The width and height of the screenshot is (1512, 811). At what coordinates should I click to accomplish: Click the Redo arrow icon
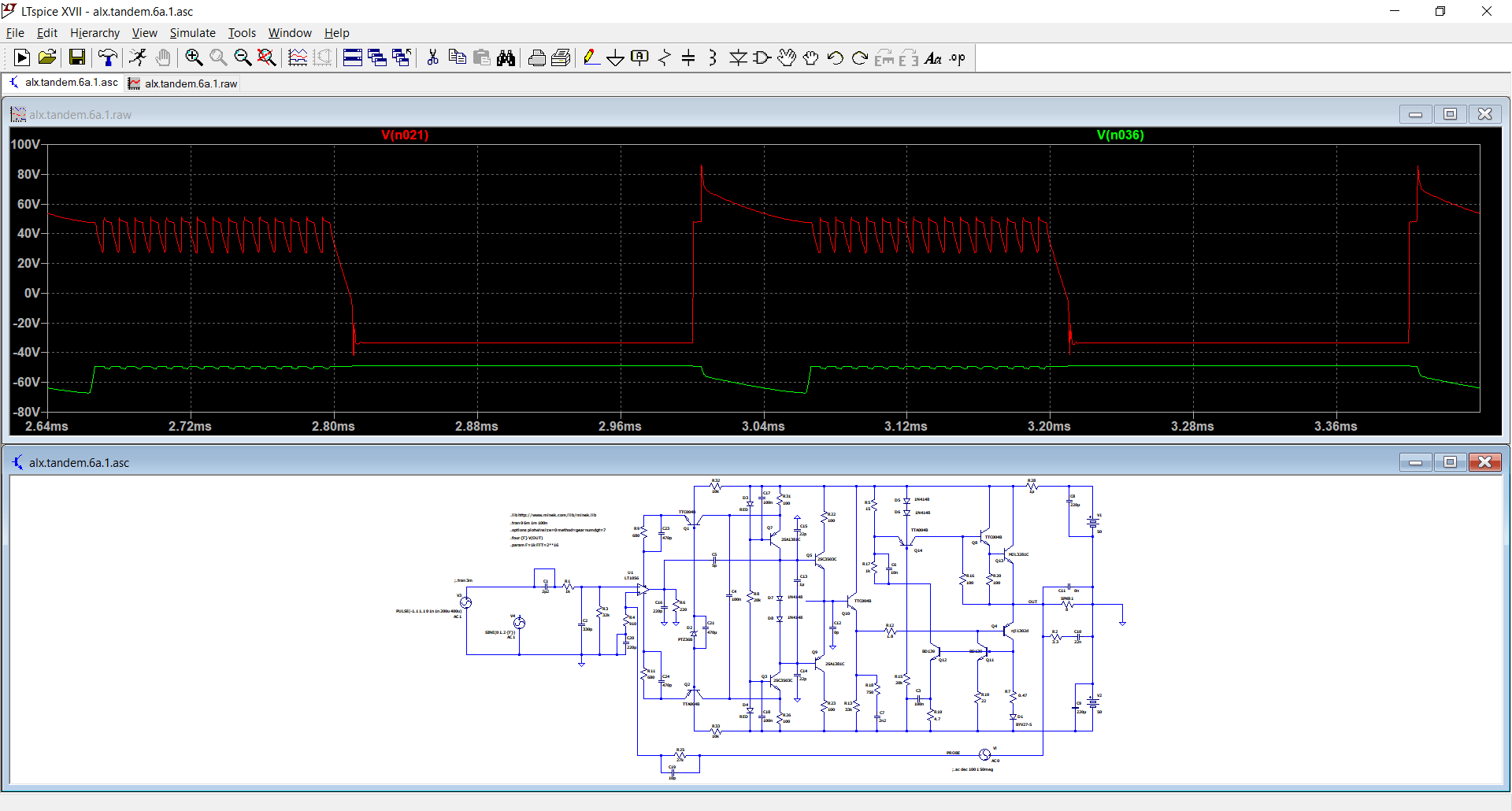[x=860, y=57]
